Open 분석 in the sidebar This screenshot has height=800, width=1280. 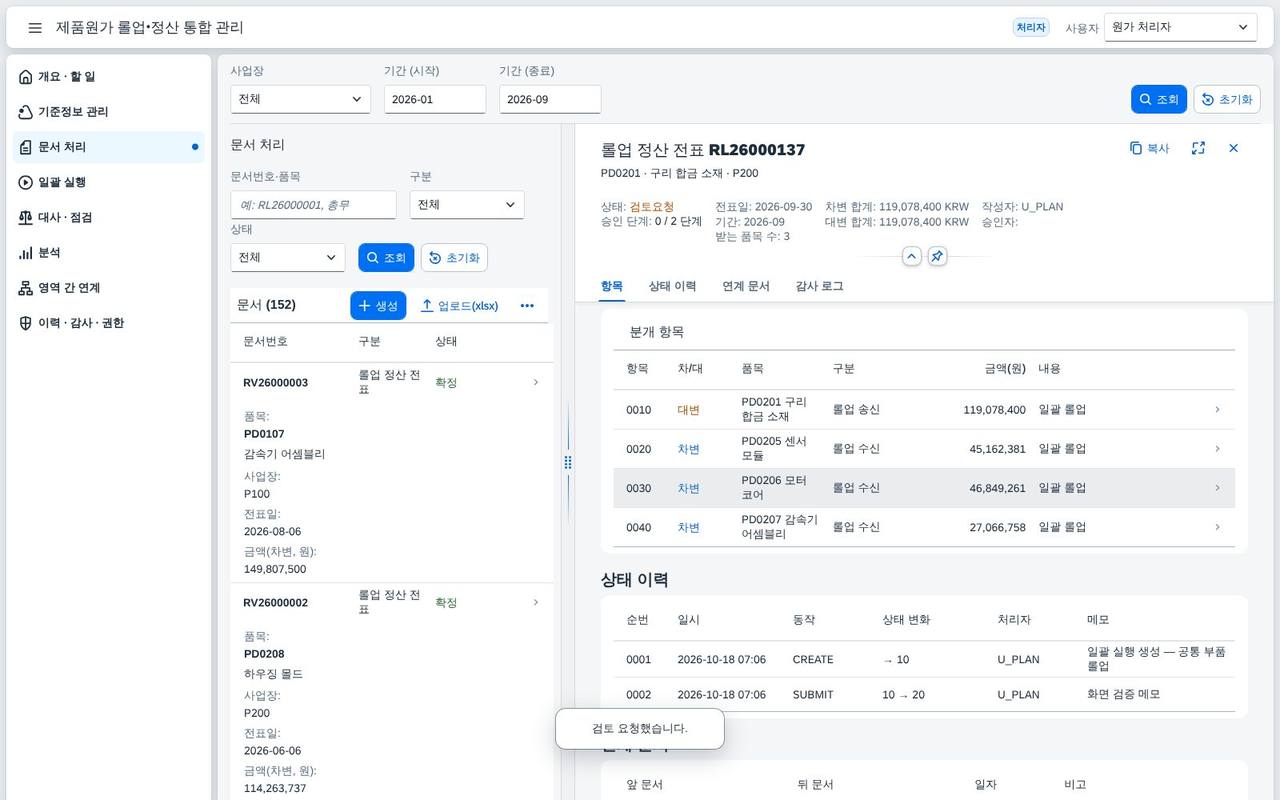coord(108,253)
